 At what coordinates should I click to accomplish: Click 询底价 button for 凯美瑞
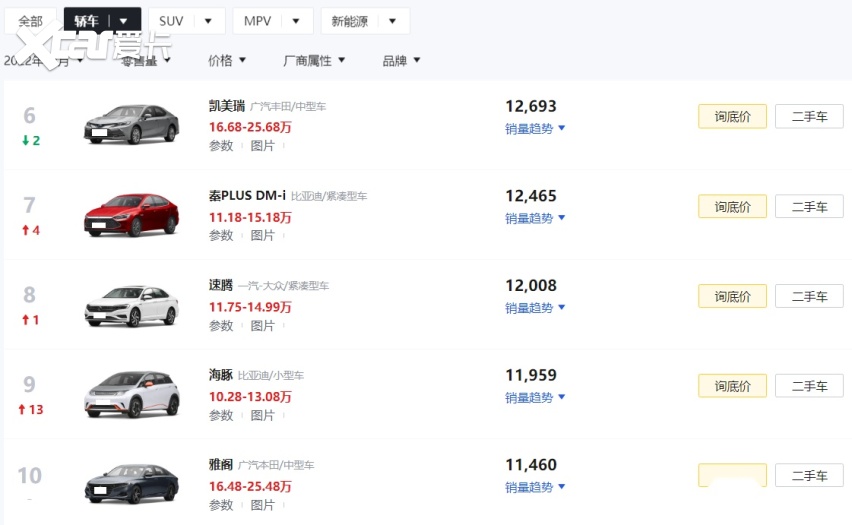pyautogui.click(x=732, y=116)
